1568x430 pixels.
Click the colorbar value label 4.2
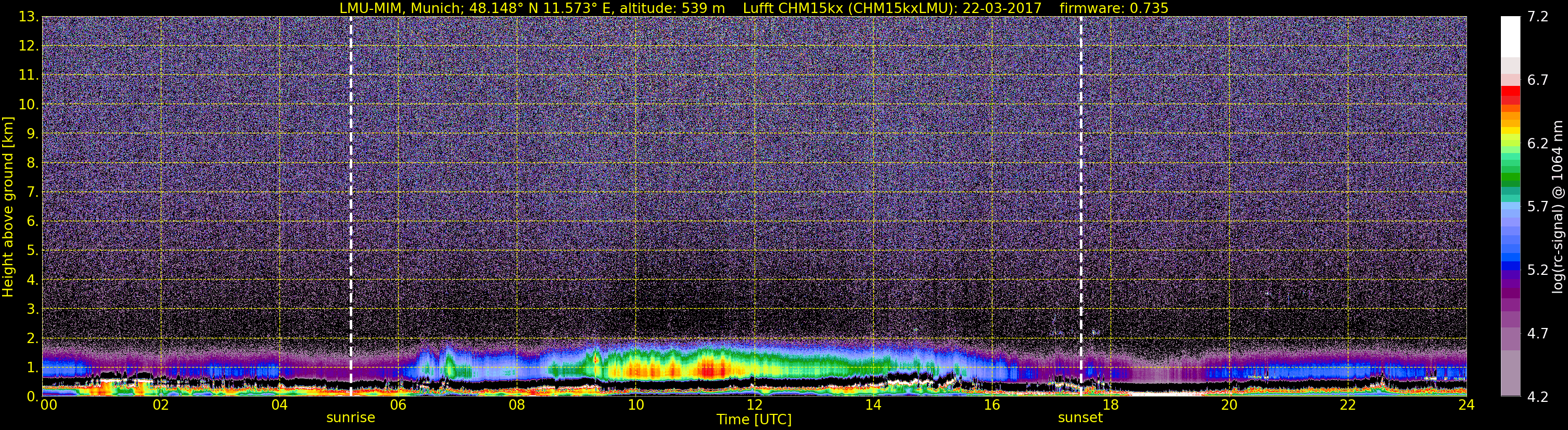click(x=1538, y=397)
